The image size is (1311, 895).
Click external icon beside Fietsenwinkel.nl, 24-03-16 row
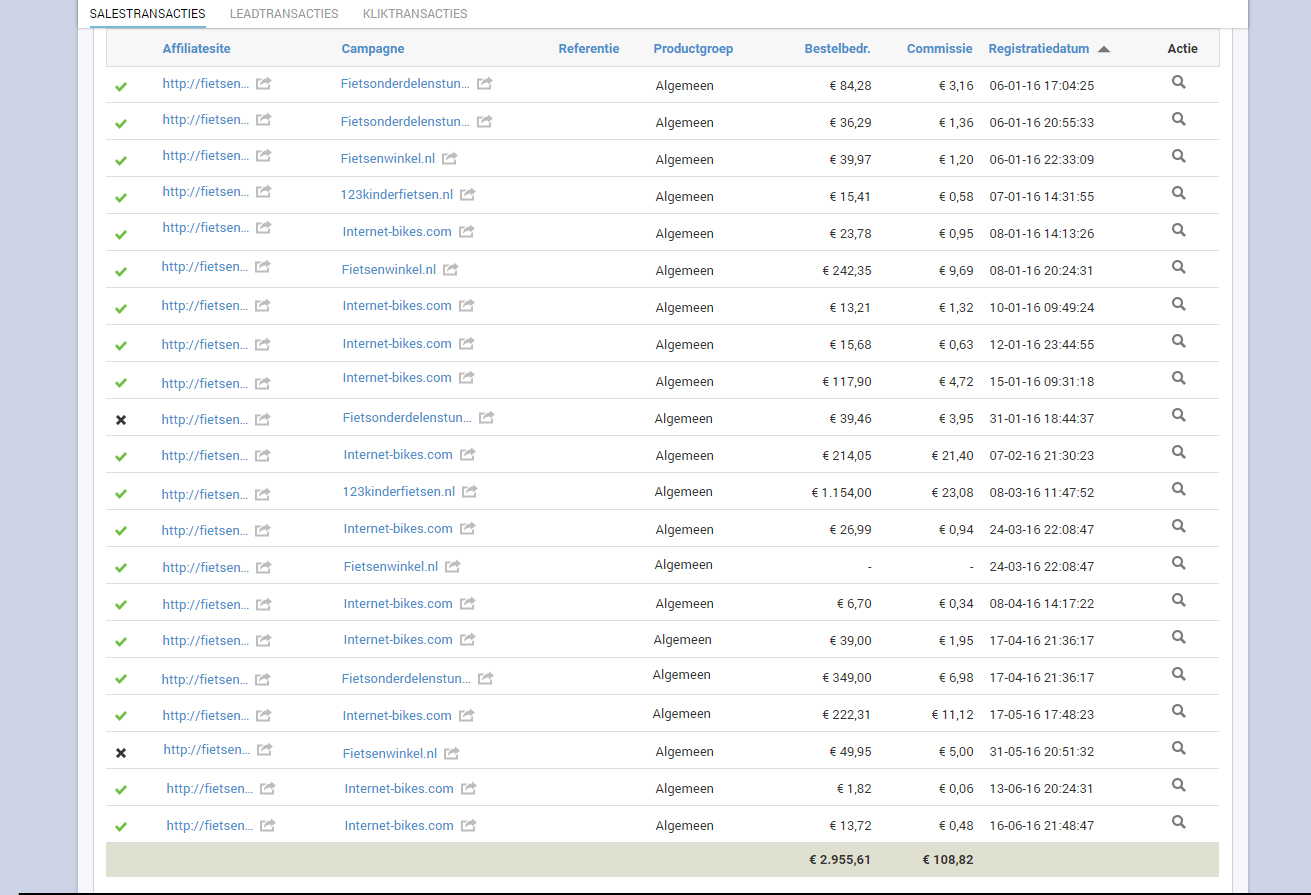point(453,566)
